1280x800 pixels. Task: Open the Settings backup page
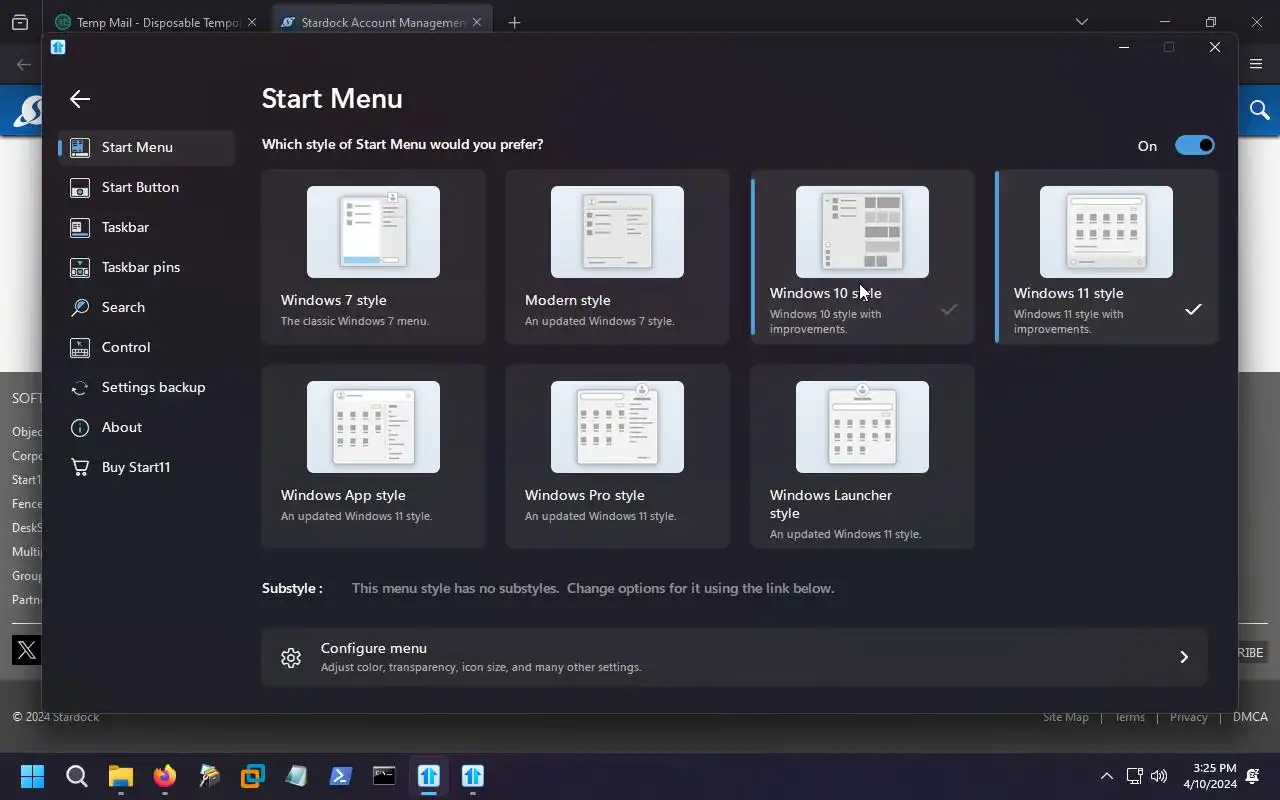coord(146,387)
